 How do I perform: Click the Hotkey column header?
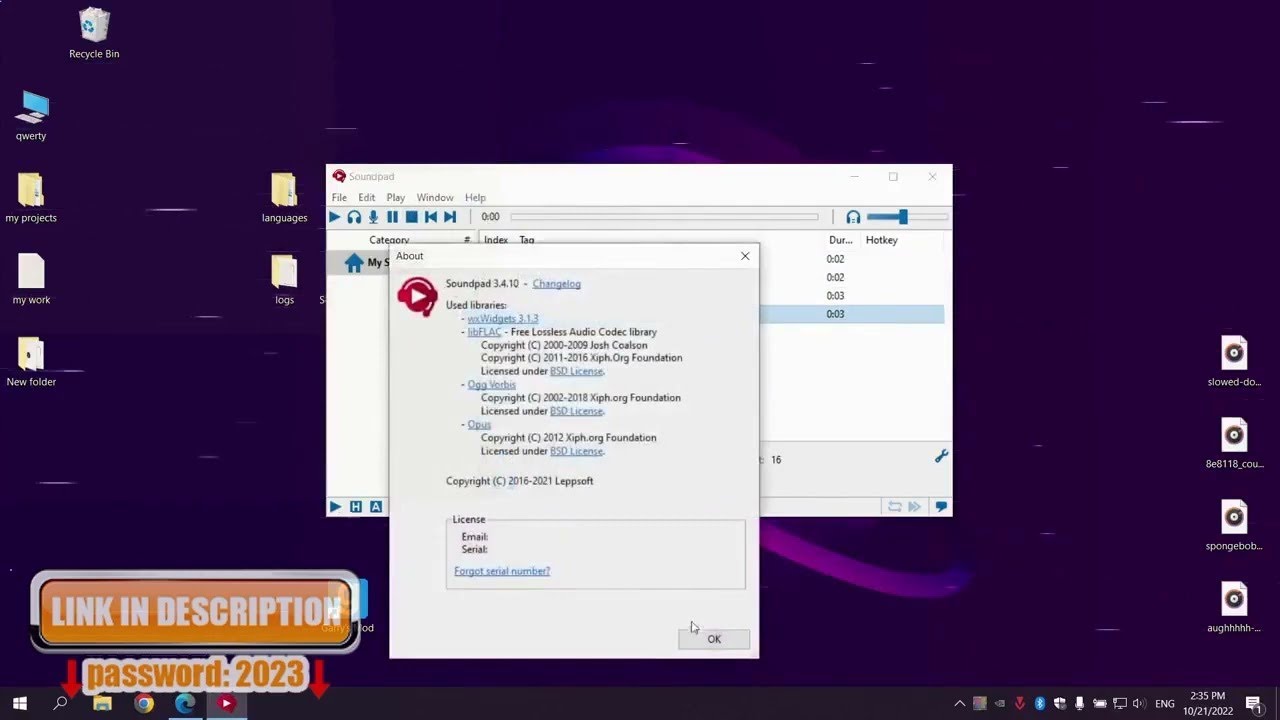click(882, 240)
